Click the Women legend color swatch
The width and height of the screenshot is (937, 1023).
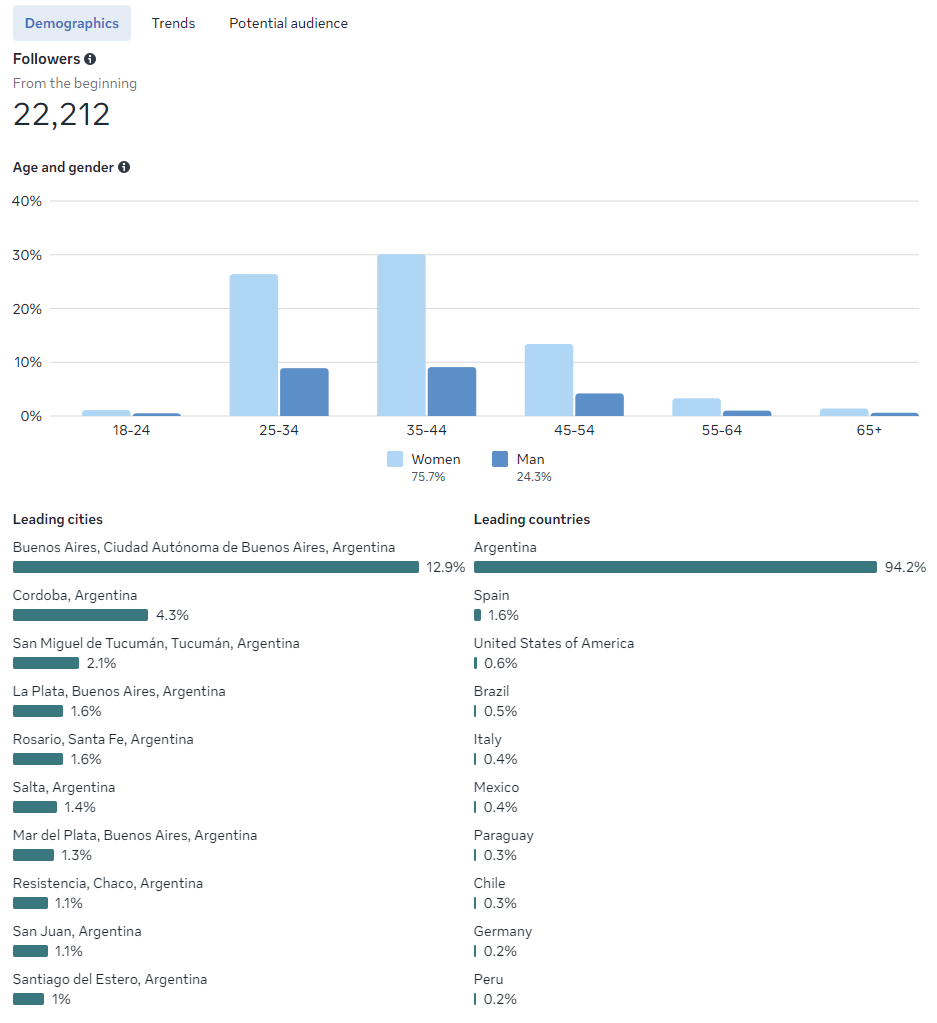click(x=395, y=459)
